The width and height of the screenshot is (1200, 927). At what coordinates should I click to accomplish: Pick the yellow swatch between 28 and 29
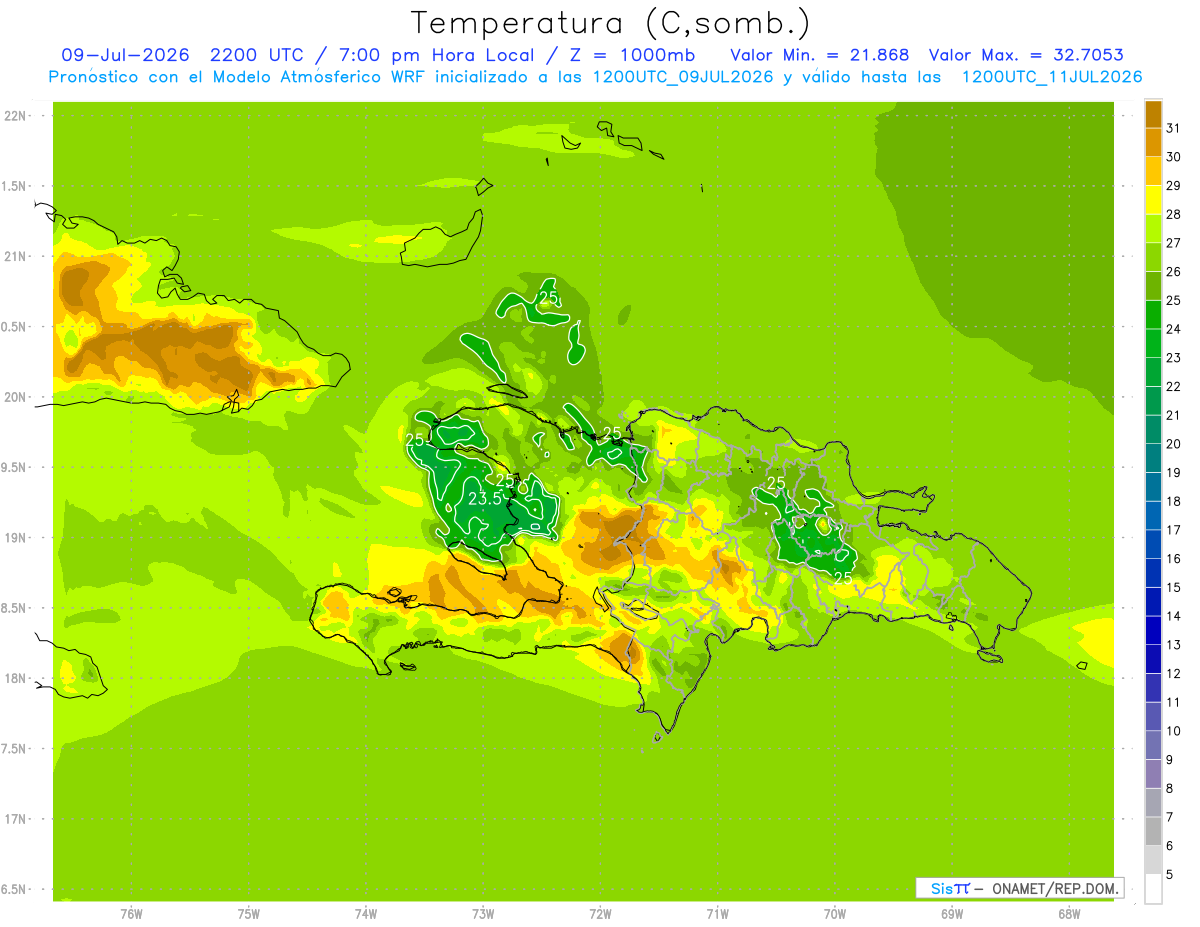1153,200
